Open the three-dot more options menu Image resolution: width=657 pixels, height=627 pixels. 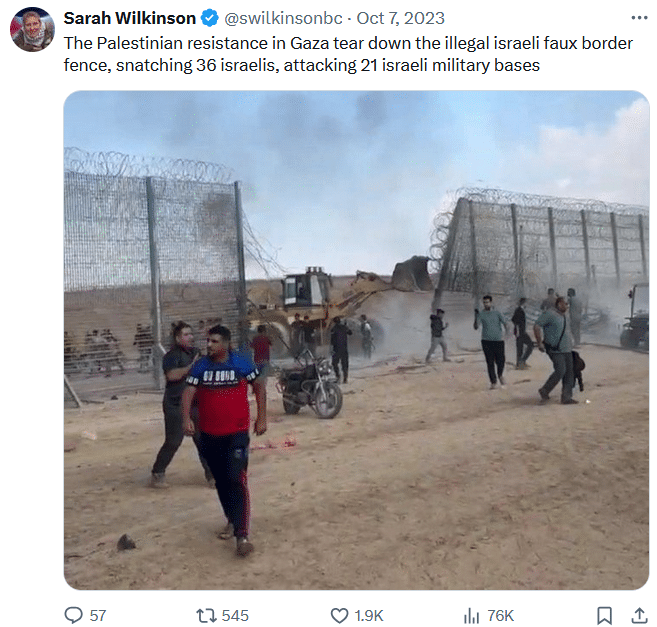(x=639, y=18)
